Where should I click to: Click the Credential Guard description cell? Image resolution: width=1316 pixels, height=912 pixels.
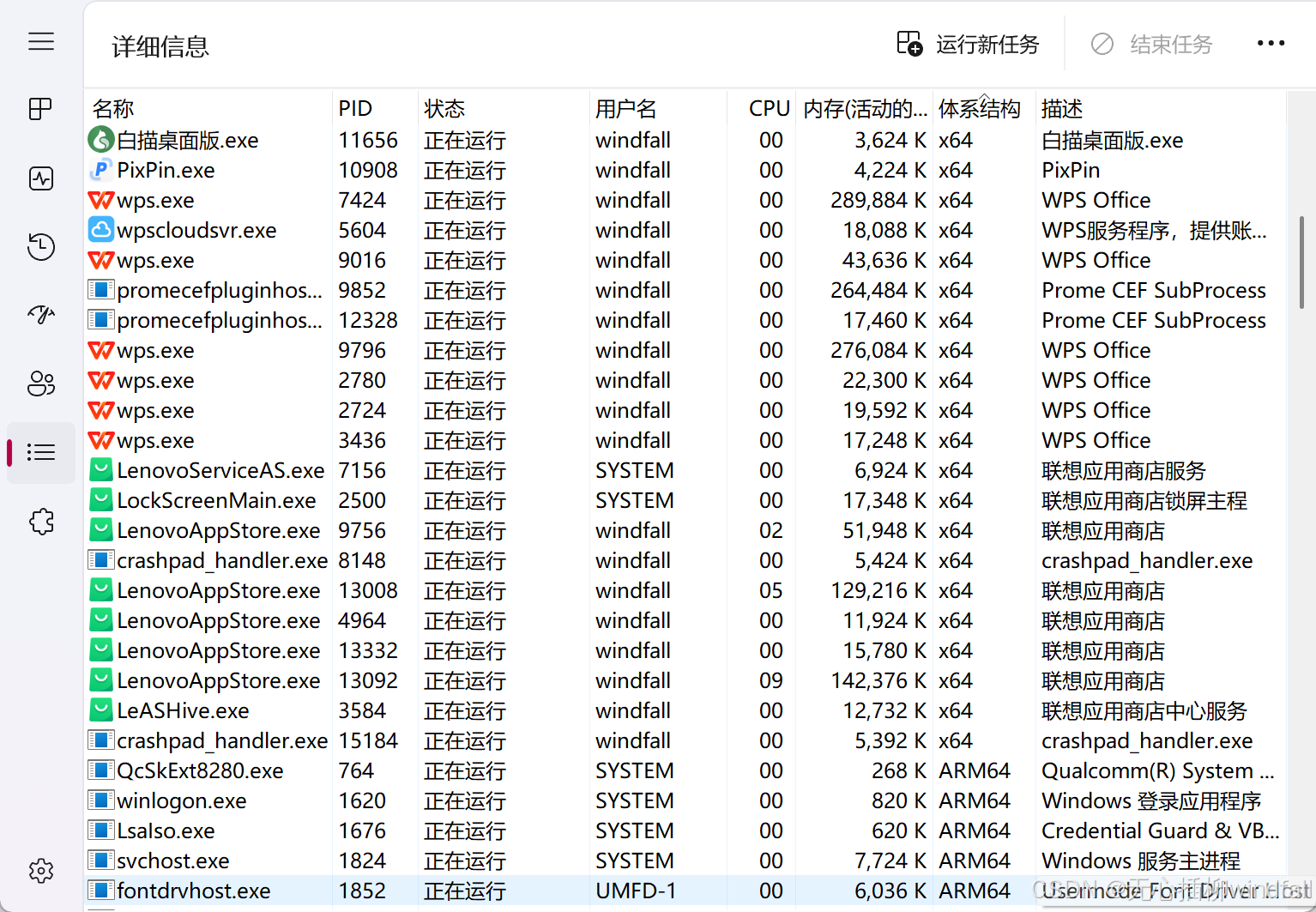pyautogui.click(x=1160, y=830)
